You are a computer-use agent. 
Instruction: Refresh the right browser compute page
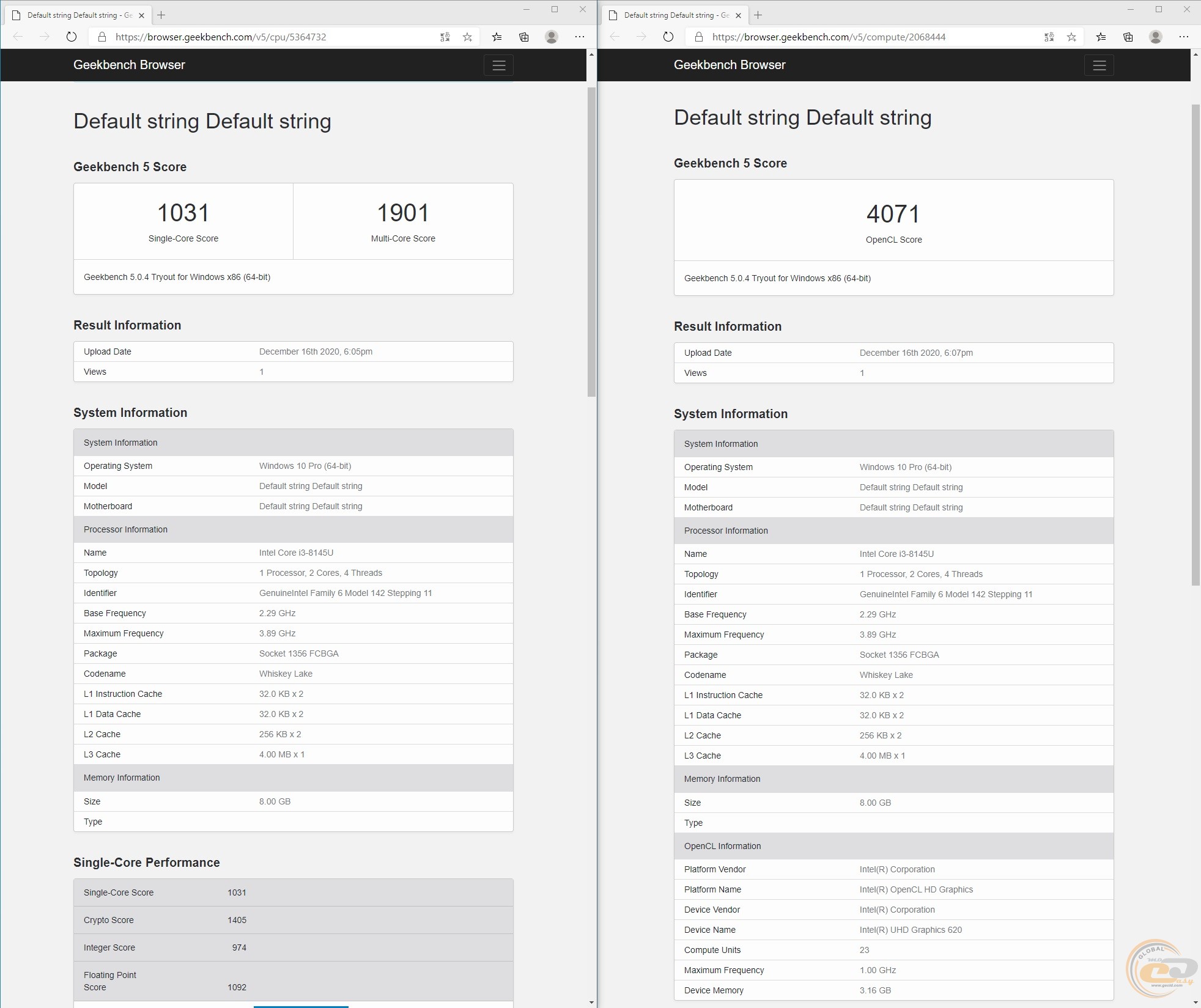[668, 37]
